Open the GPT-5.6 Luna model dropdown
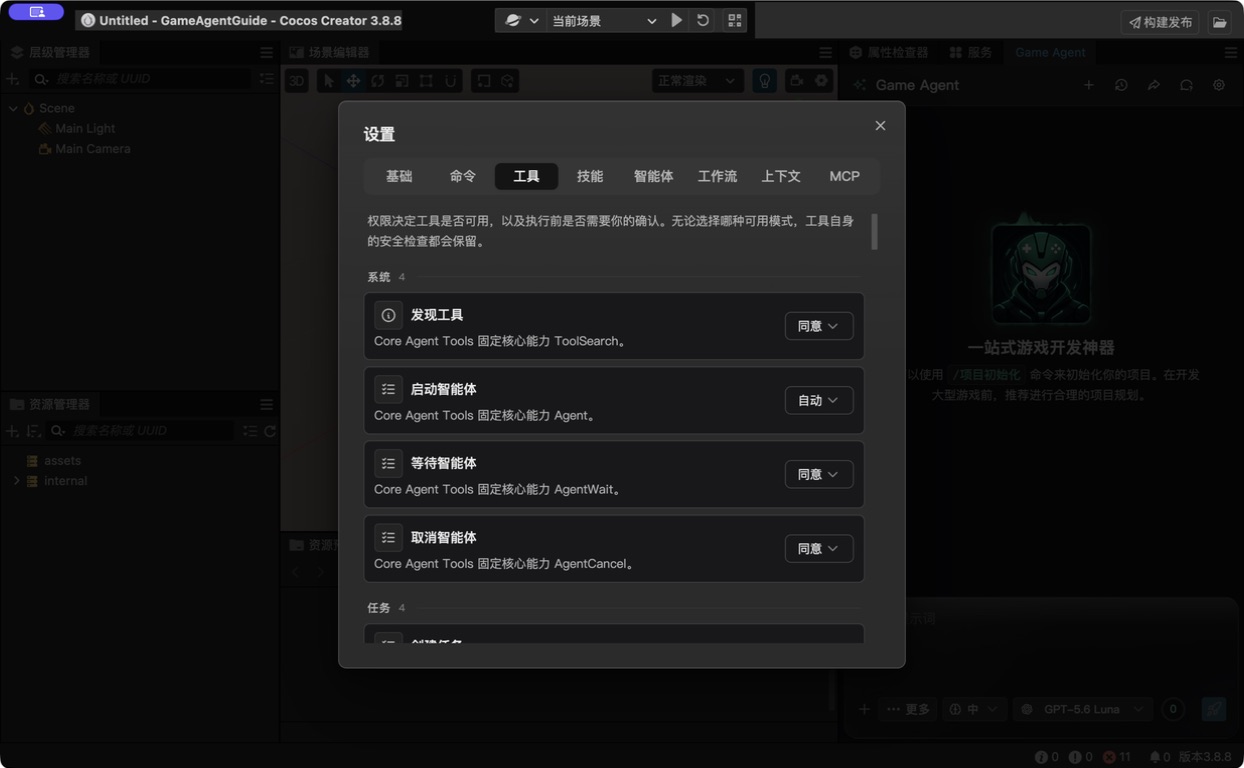Viewport: 1244px width, 768px height. click(x=1083, y=709)
